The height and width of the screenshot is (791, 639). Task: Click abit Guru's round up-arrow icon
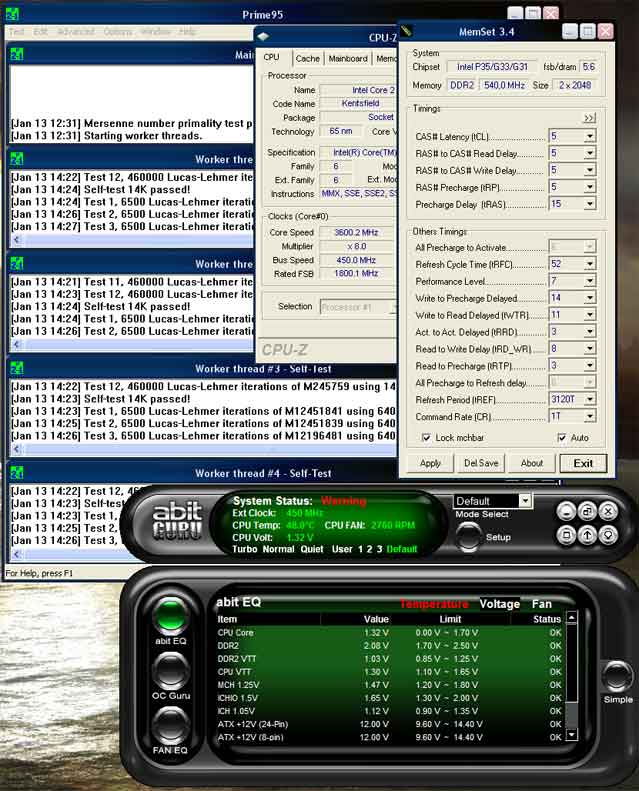point(588,535)
